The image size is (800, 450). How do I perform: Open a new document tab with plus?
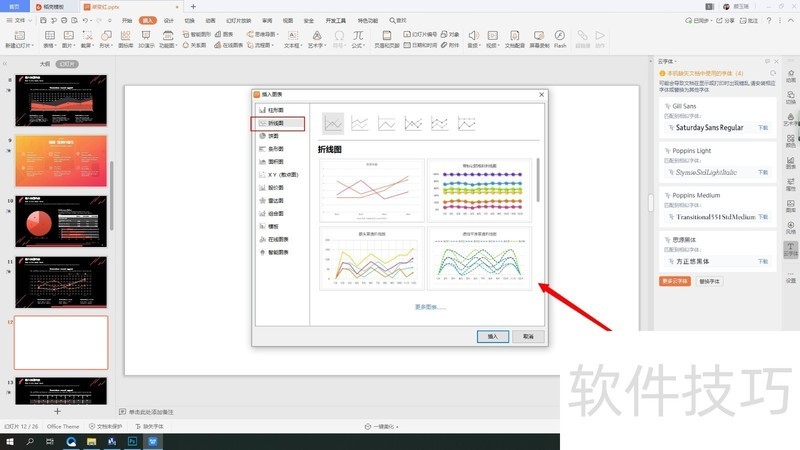(x=193, y=7)
